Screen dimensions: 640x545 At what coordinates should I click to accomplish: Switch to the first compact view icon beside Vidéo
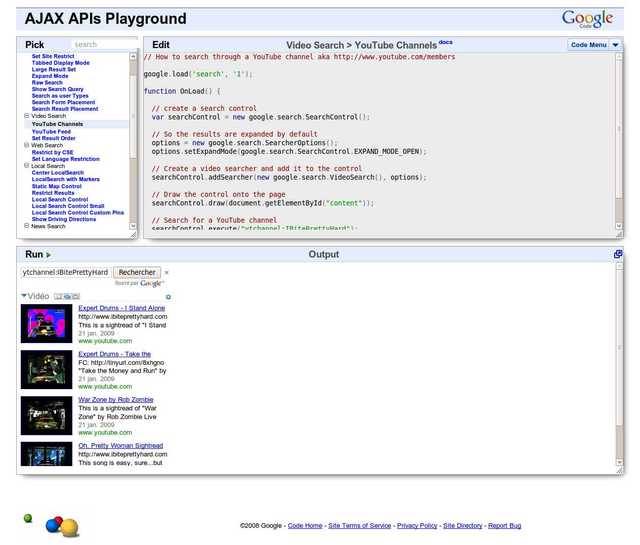click(58, 296)
